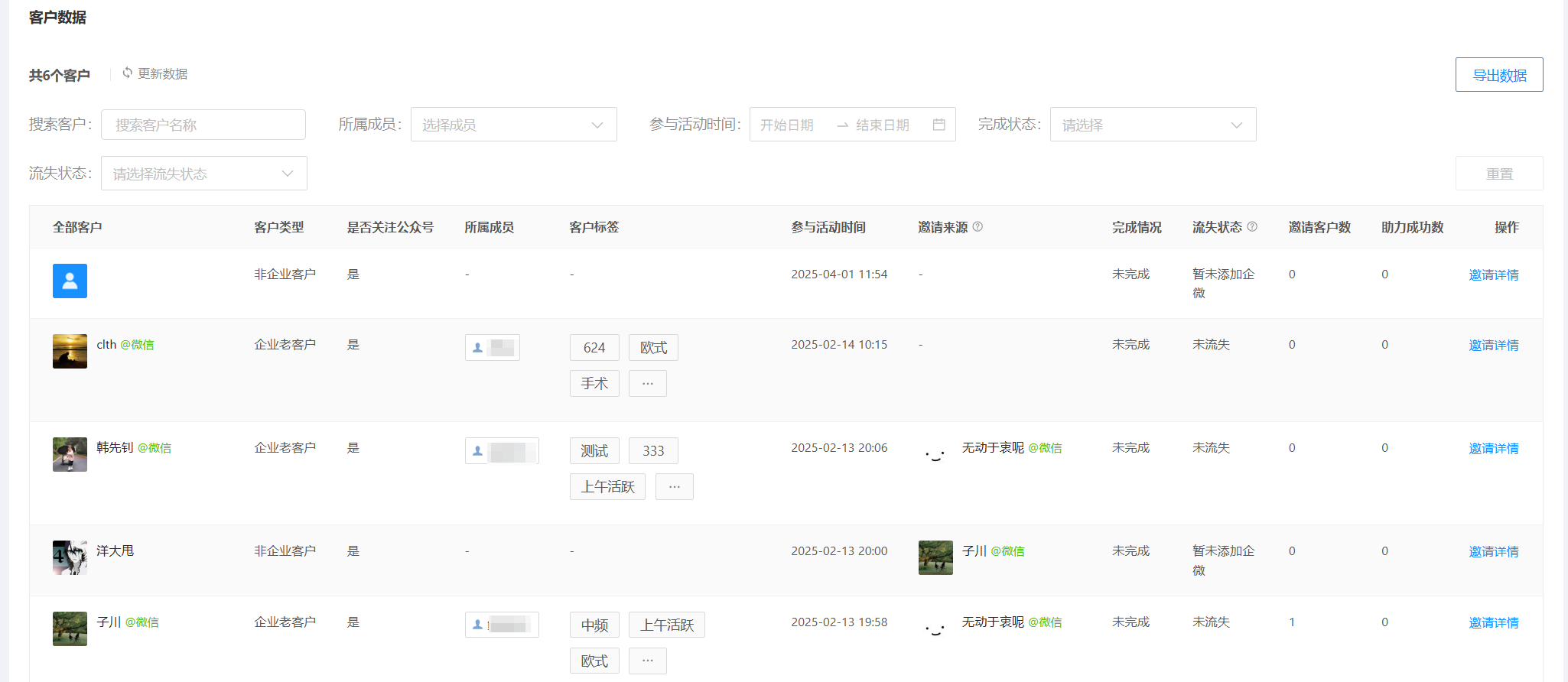
Task: Click the blue default avatar in first row
Action: [x=70, y=281]
